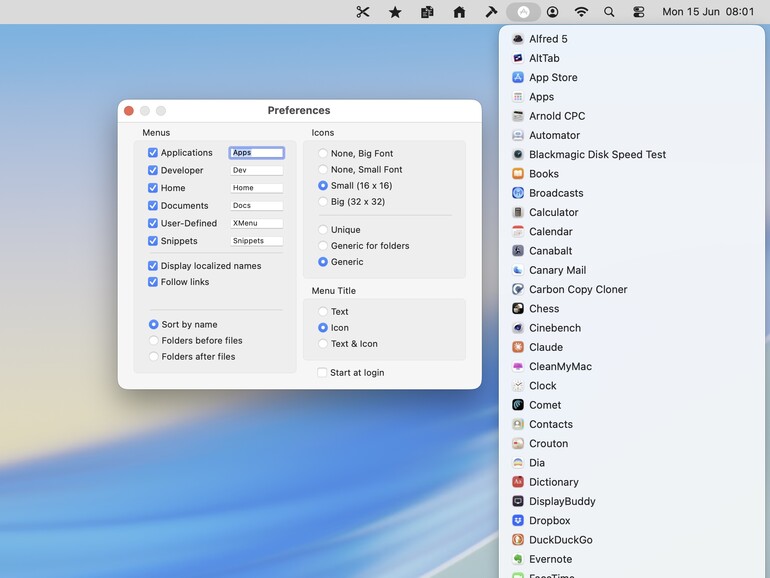Close the Preferences window
The width and height of the screenshot is (770, 578).
pyautogui.click(x=129, y=111)
